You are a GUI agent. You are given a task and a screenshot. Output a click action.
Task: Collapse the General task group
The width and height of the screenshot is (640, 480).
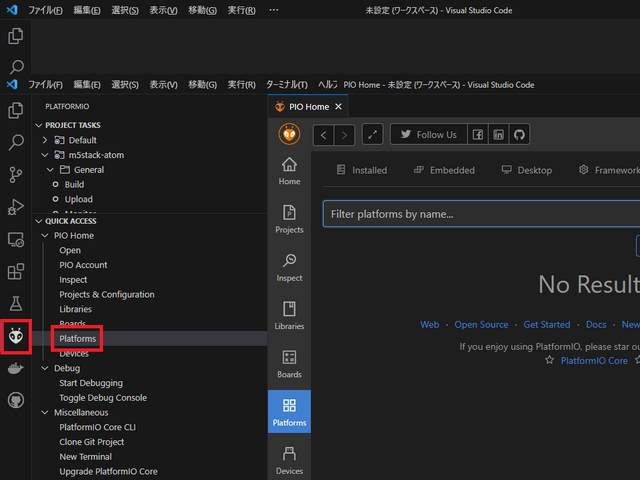pos(50,169)
